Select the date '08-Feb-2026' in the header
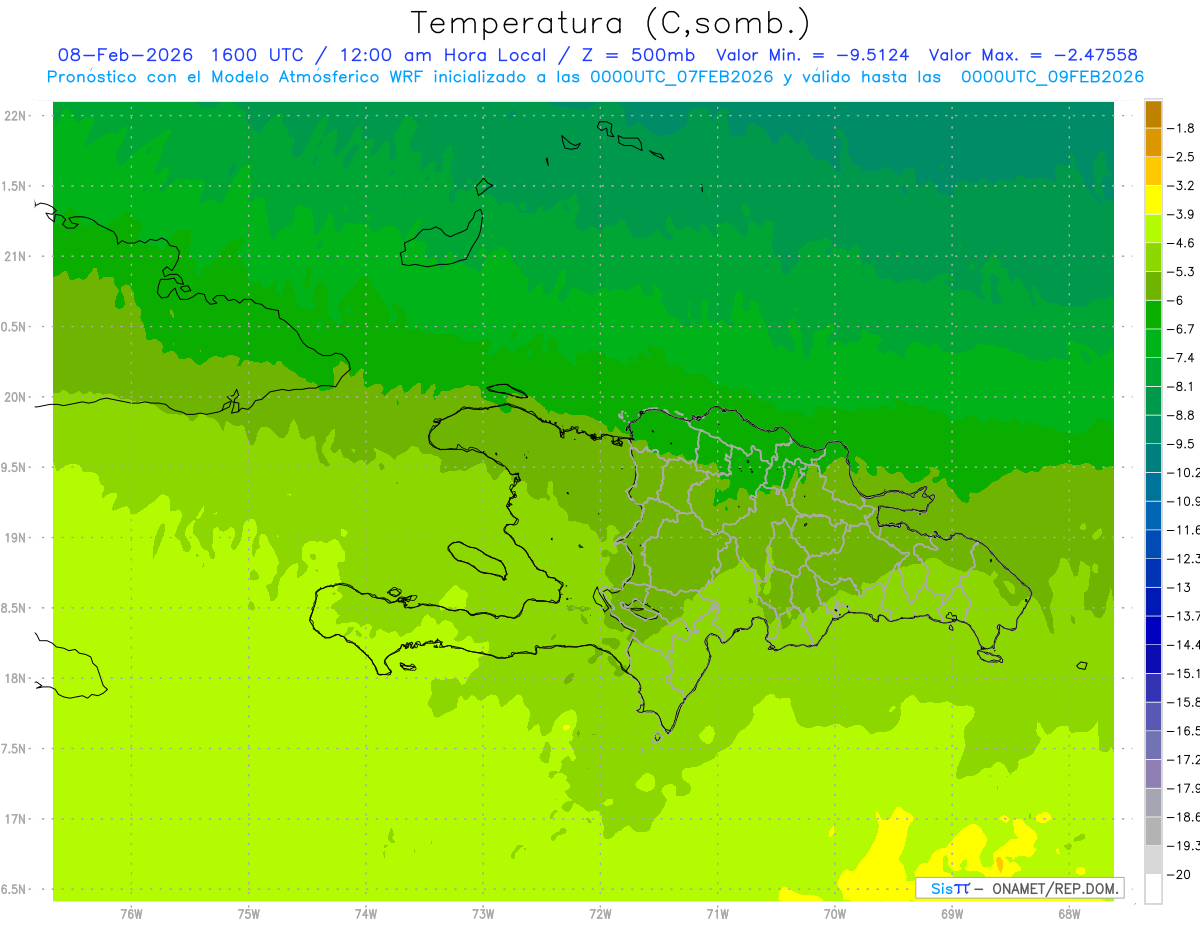This screenshot has width=1200, height=927. click(125, 55)
